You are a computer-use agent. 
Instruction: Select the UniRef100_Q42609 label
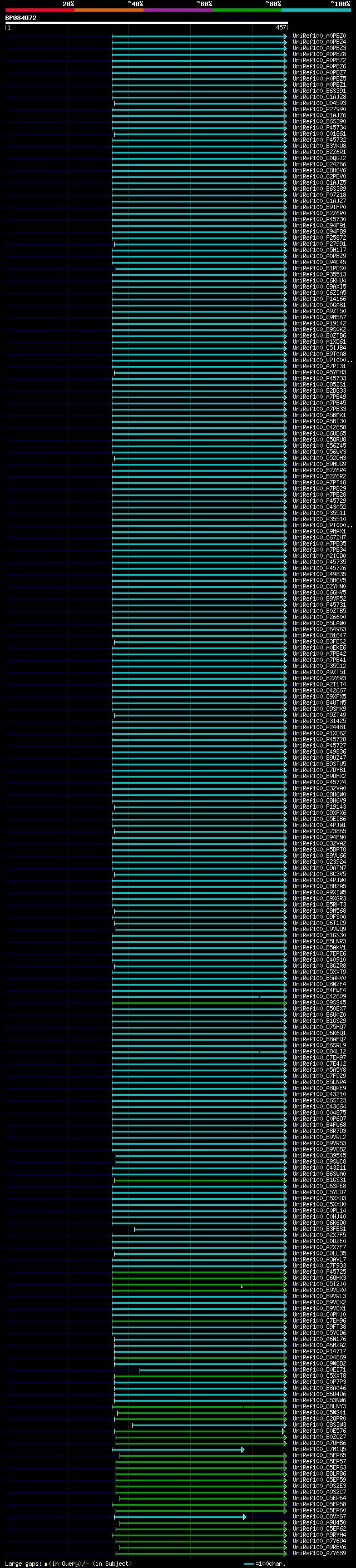pos(319,996)
